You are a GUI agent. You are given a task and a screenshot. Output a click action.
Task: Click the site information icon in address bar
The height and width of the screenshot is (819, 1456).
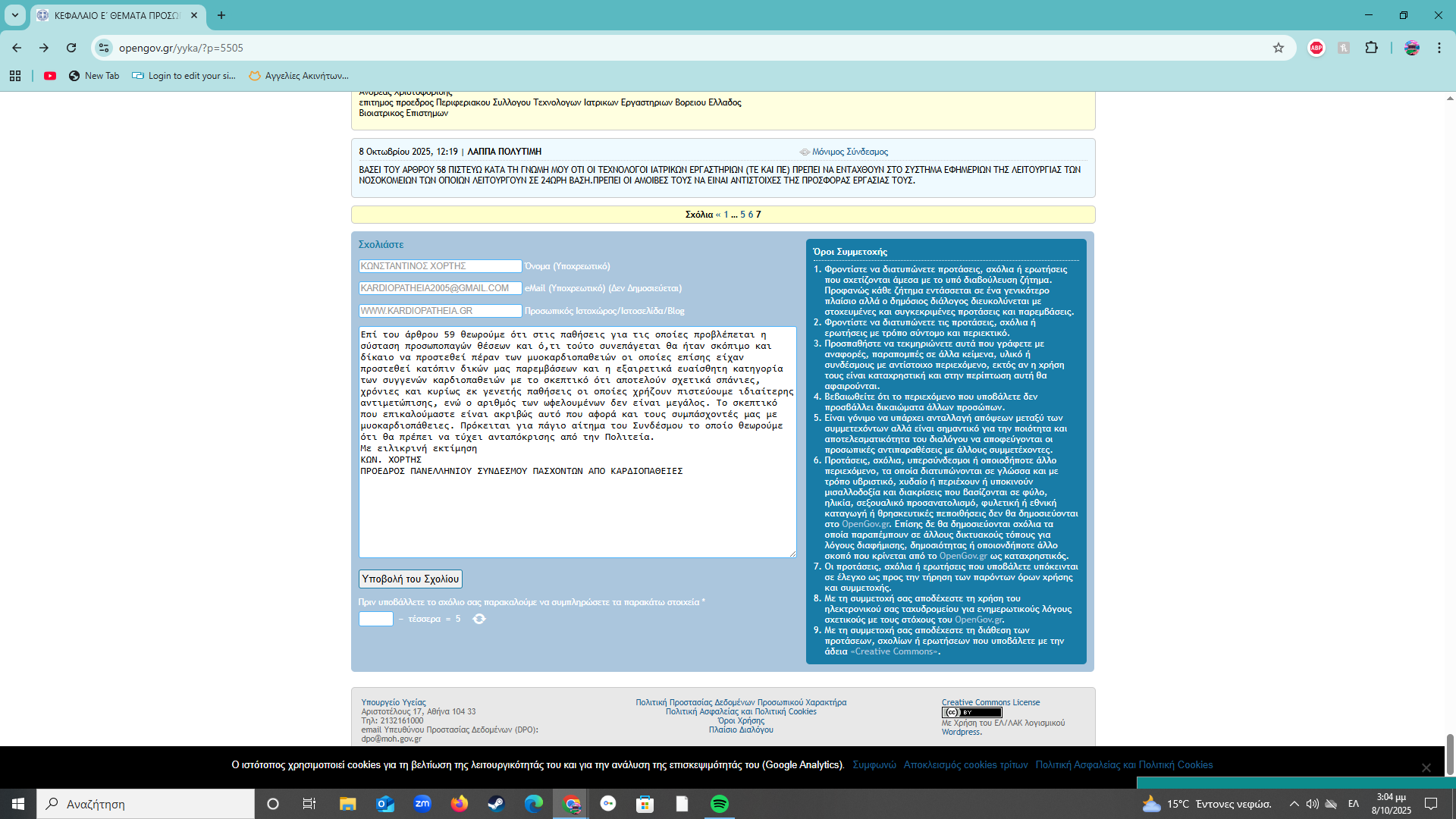coord(104,48)
